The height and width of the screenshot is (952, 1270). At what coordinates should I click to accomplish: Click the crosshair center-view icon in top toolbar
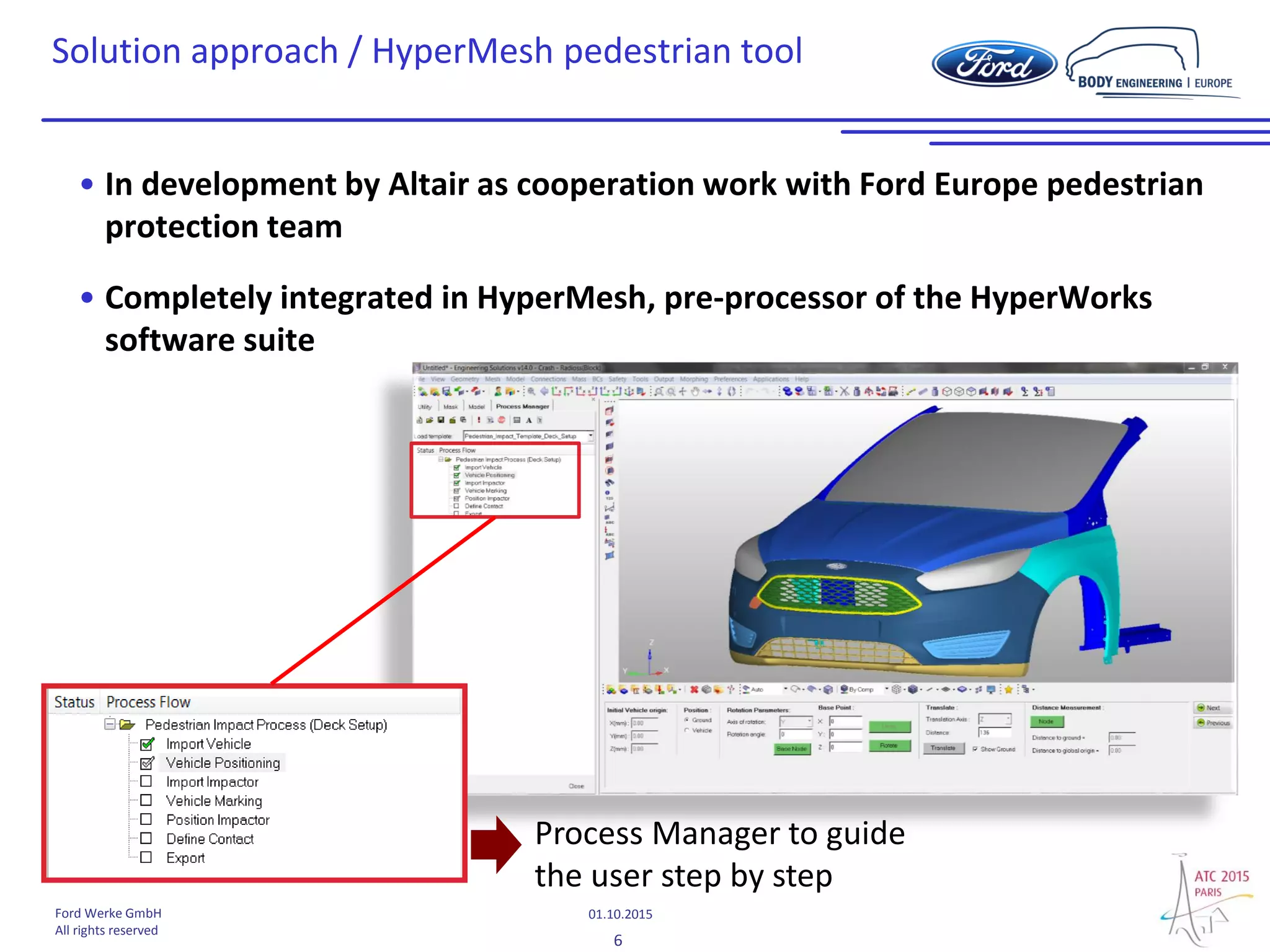pyautogui.click(x=683, y=392)
